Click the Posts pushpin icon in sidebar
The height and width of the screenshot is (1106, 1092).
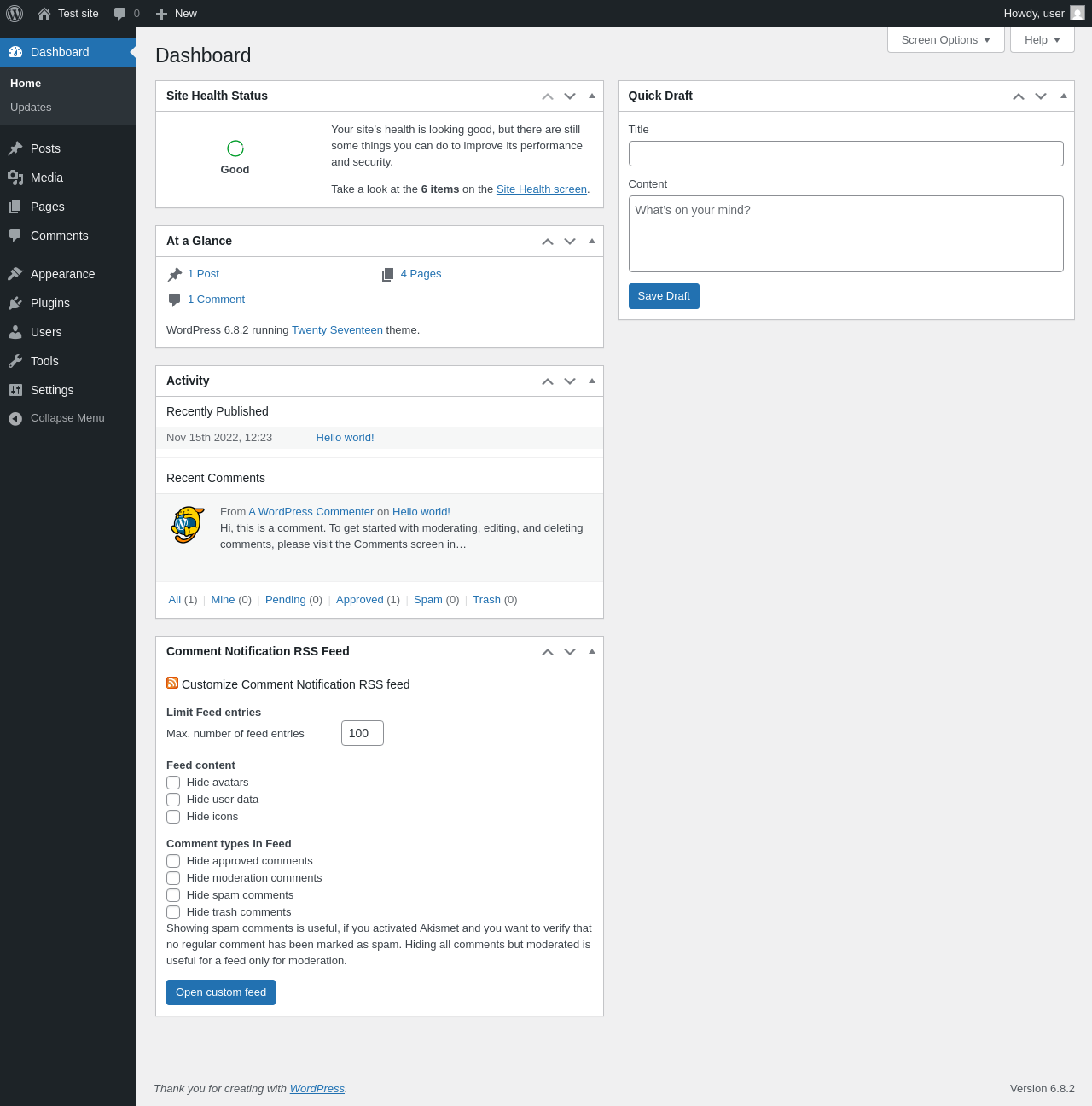[15, 148]
